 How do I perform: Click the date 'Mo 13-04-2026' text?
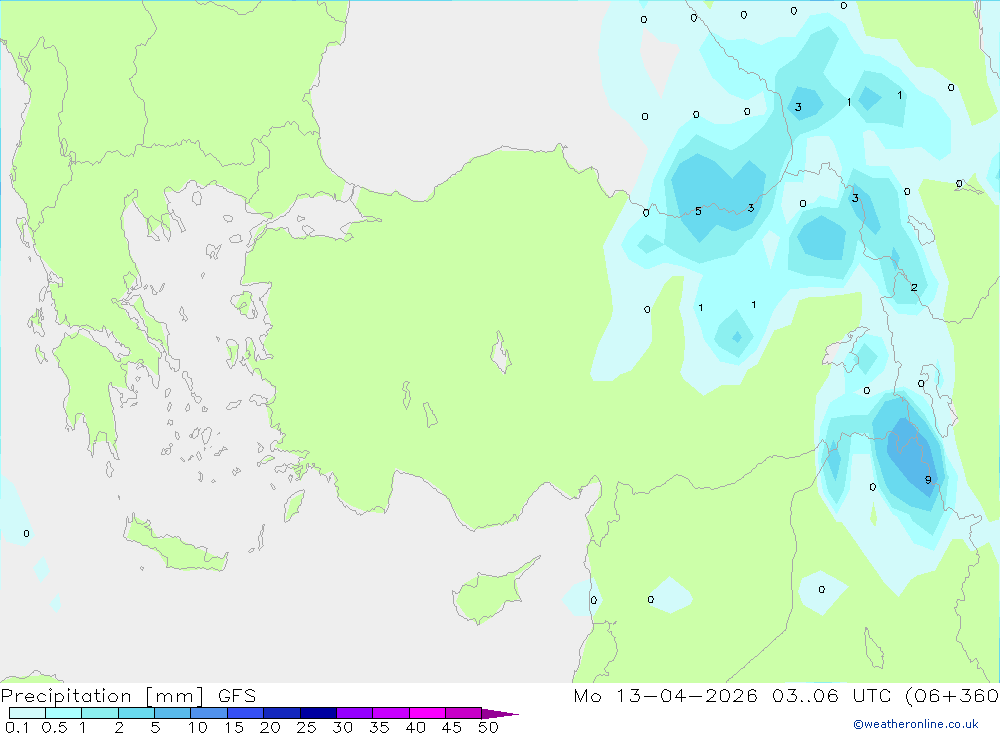point(665,696)
